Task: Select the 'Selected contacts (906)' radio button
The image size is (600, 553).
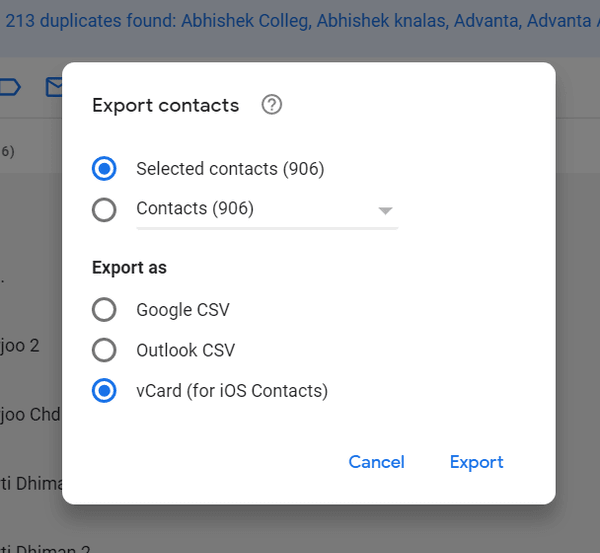Action: [x=104, y=169]
